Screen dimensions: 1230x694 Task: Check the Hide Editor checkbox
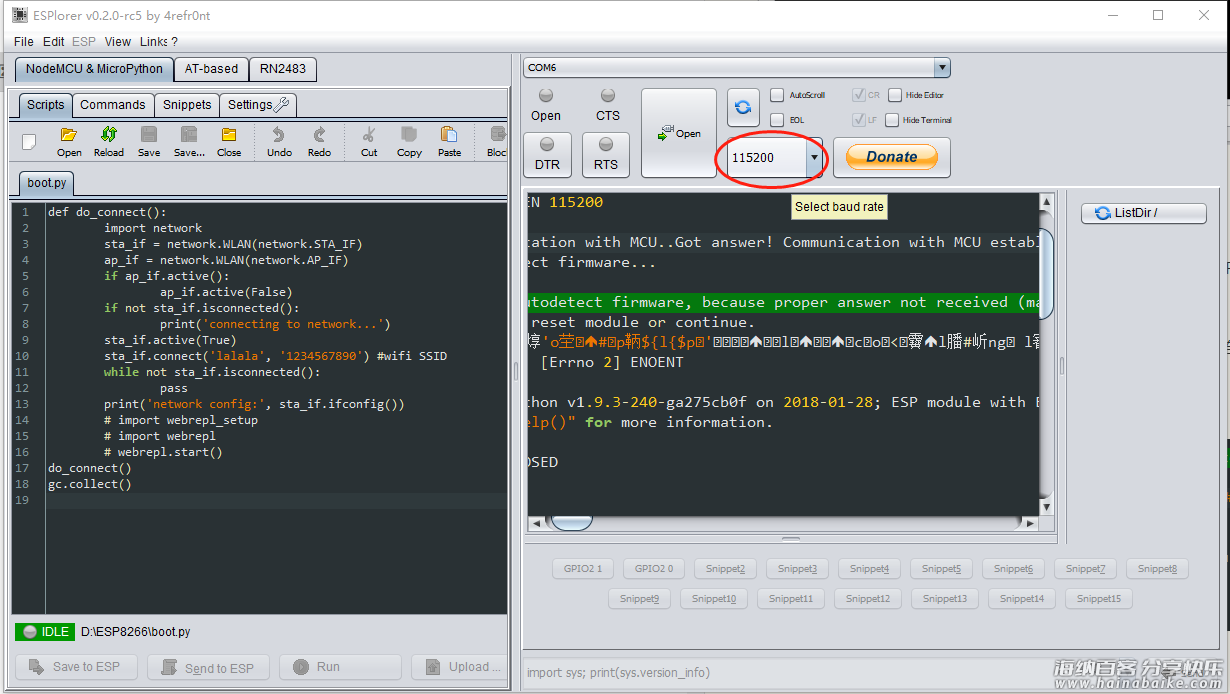coord(895,95)
